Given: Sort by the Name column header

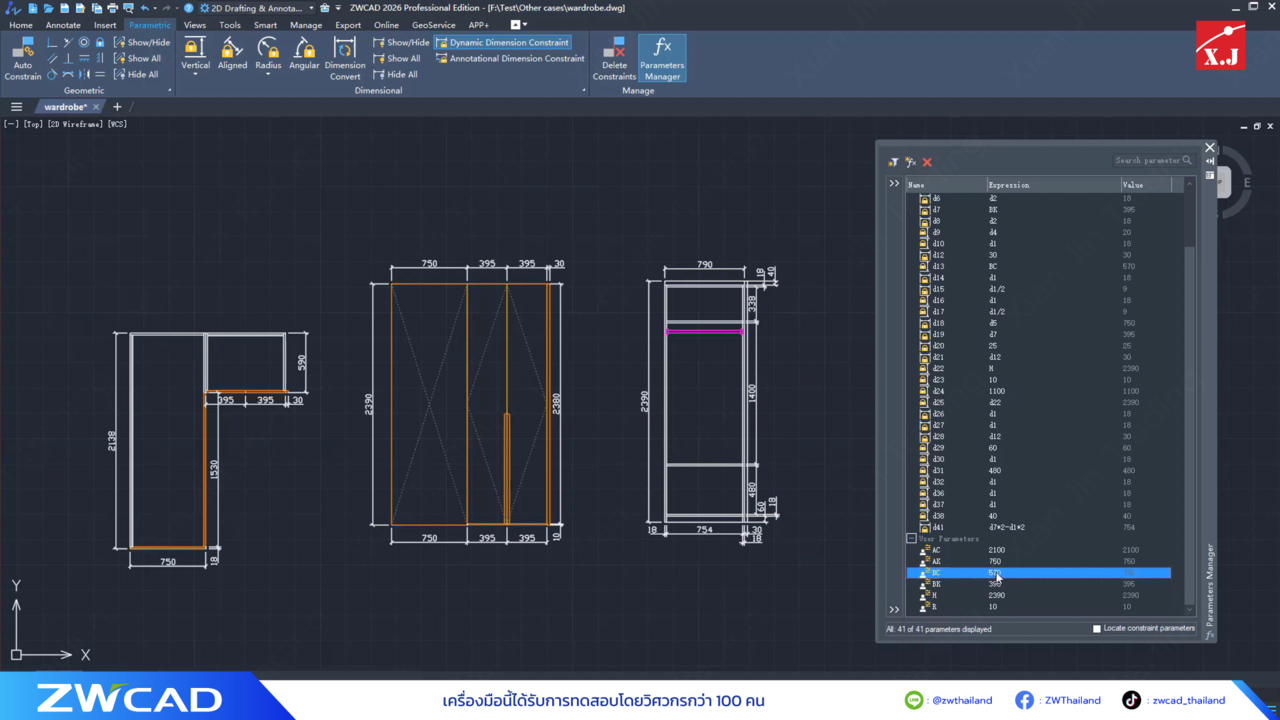Looking at the screenshot, I should pyautogui.click(x=946, y=185).
